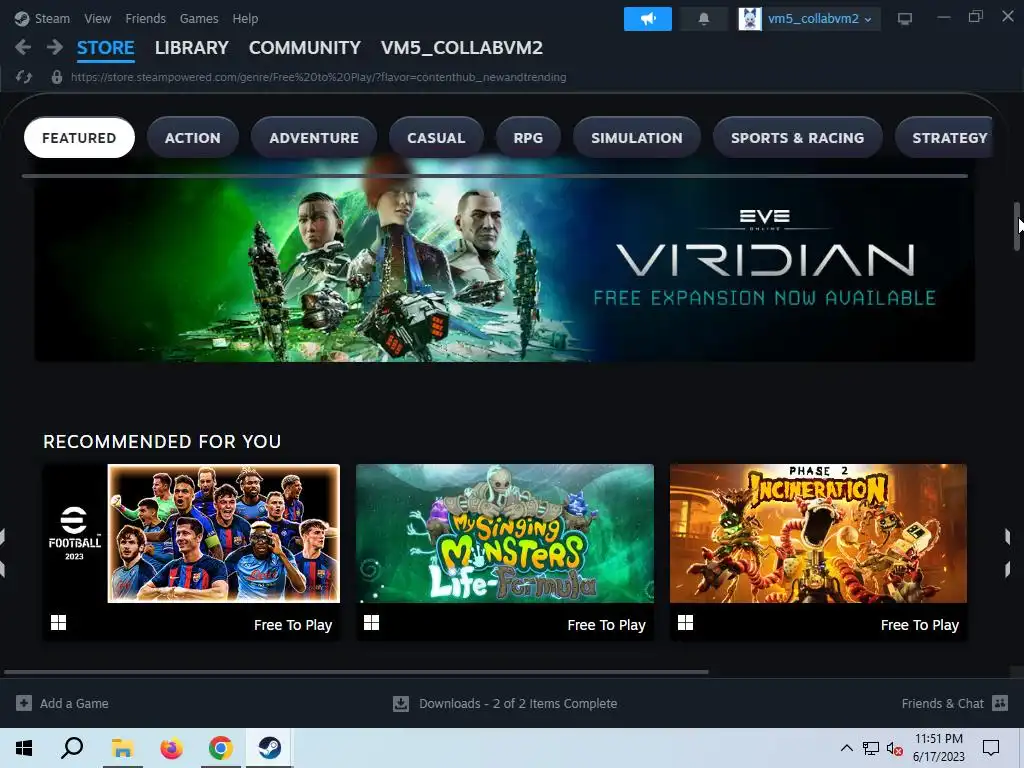Reload the store page
1024x768 pixels.
tap(24, 77)
